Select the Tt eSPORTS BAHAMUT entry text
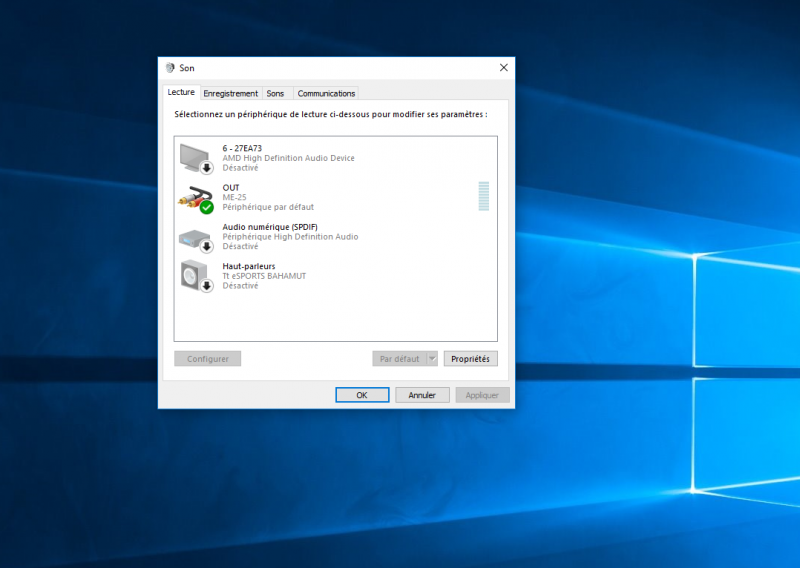This screenshot has height=568, width=800. coord(264,276)
